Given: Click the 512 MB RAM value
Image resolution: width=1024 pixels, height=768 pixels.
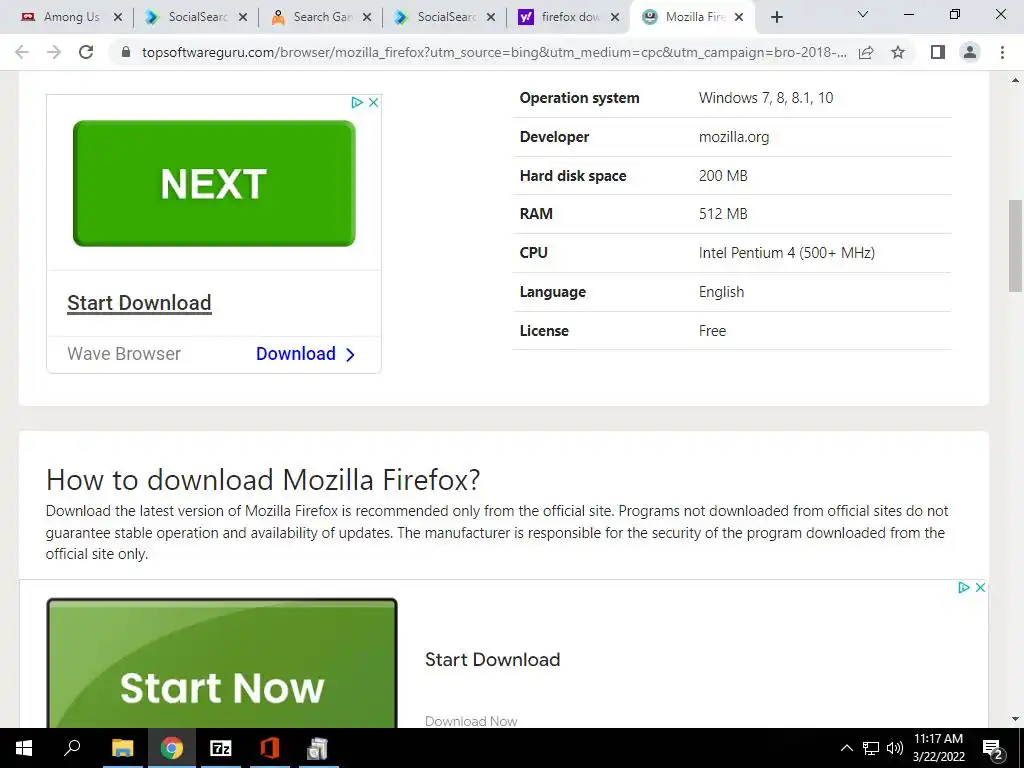Looking at the screenshot, I should click(x=723, y=214).
